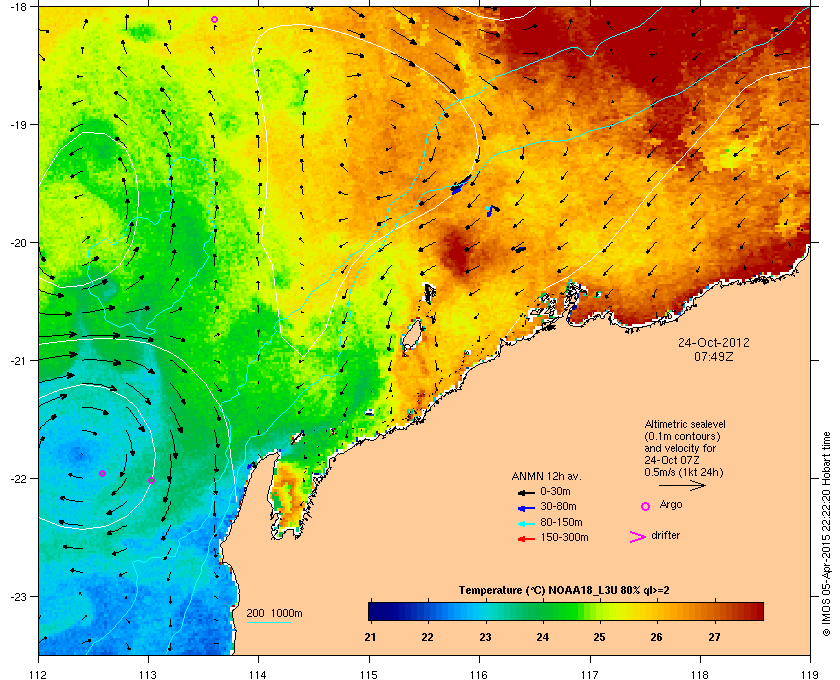Viewport: 840px width, 680px height.
Task: Click the black 0-30m legend arrow
Action: 526,492
